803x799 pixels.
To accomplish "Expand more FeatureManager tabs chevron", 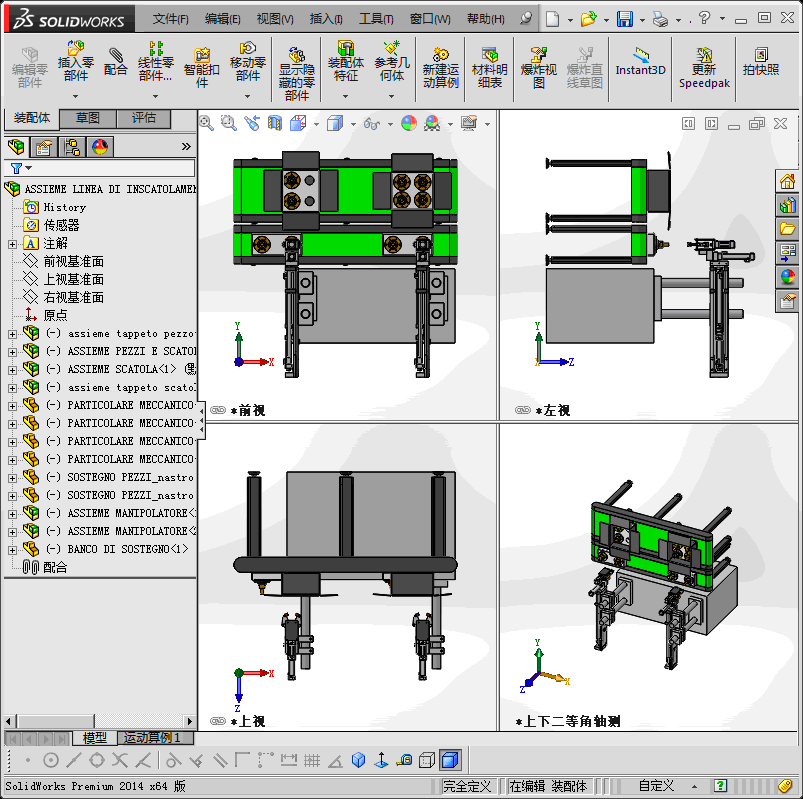I will [x=186, y=147].
